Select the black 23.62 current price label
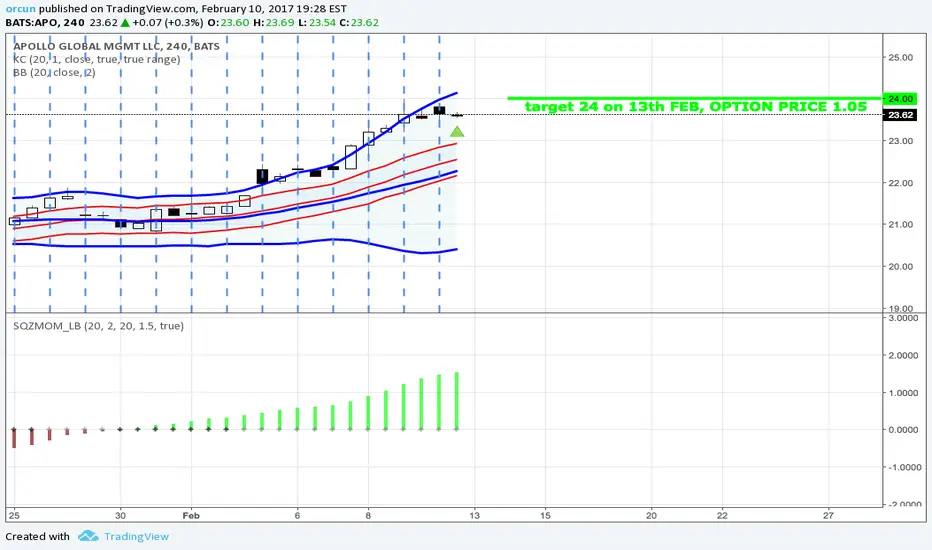This screenshot has height=550, width=932. [900, 115]
